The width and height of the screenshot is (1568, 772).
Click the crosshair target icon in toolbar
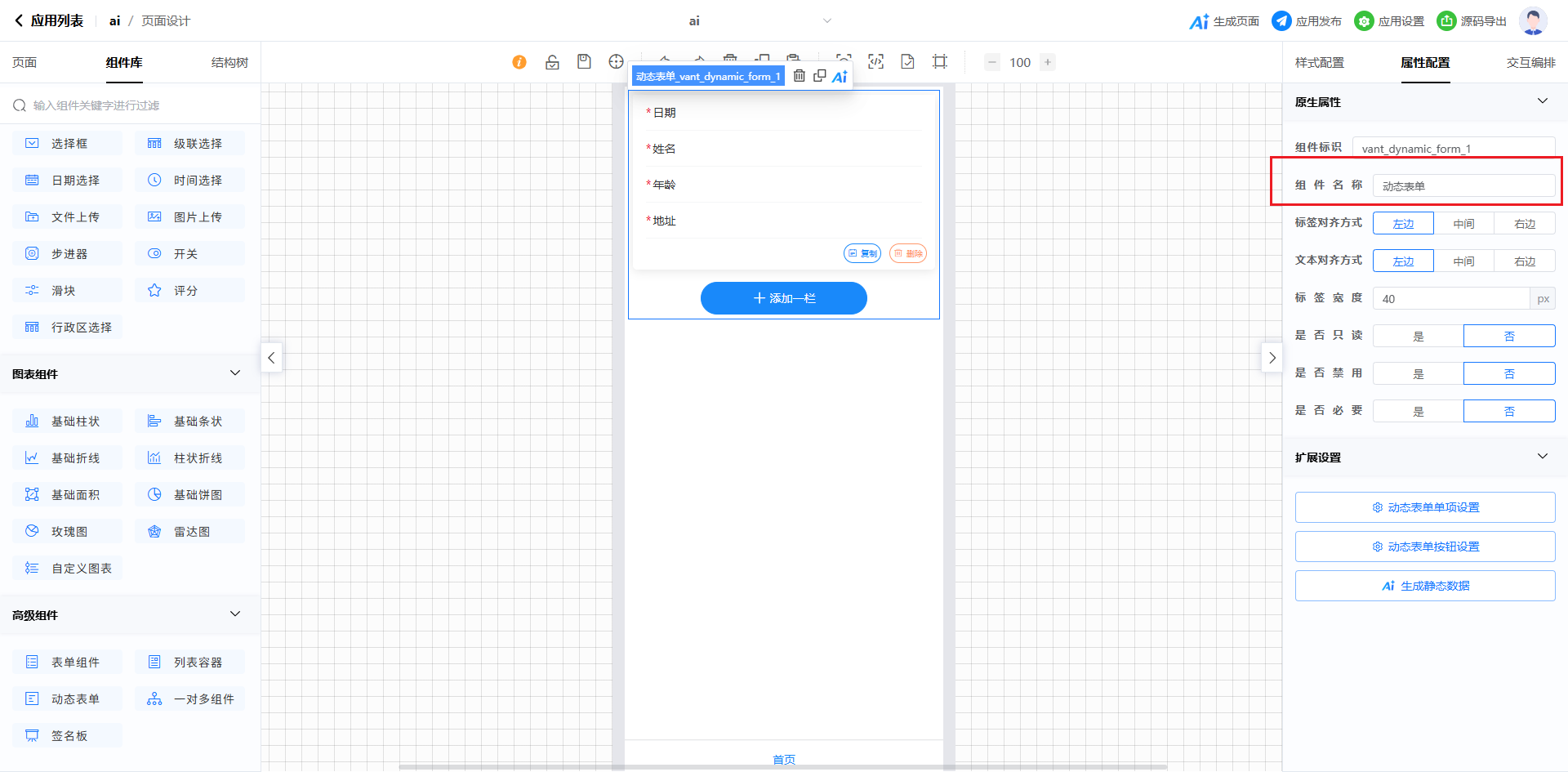(x=616, y=62)
